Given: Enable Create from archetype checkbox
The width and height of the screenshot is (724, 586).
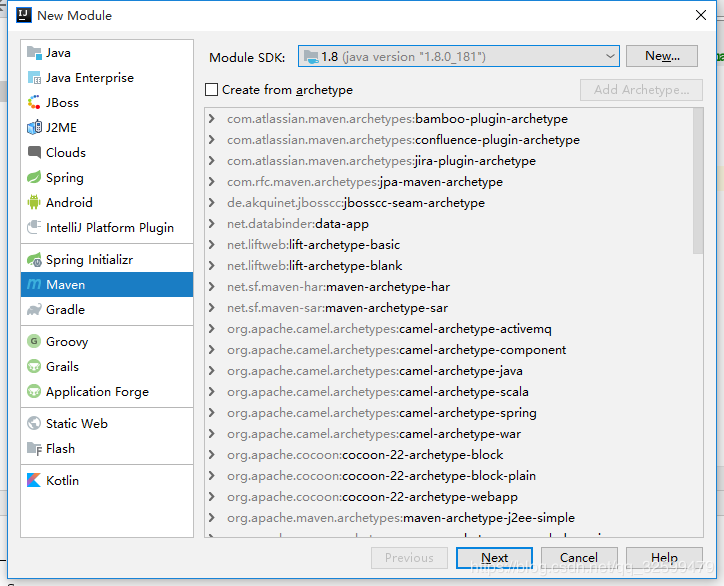Looking at the screenshot, I should 211,90.
